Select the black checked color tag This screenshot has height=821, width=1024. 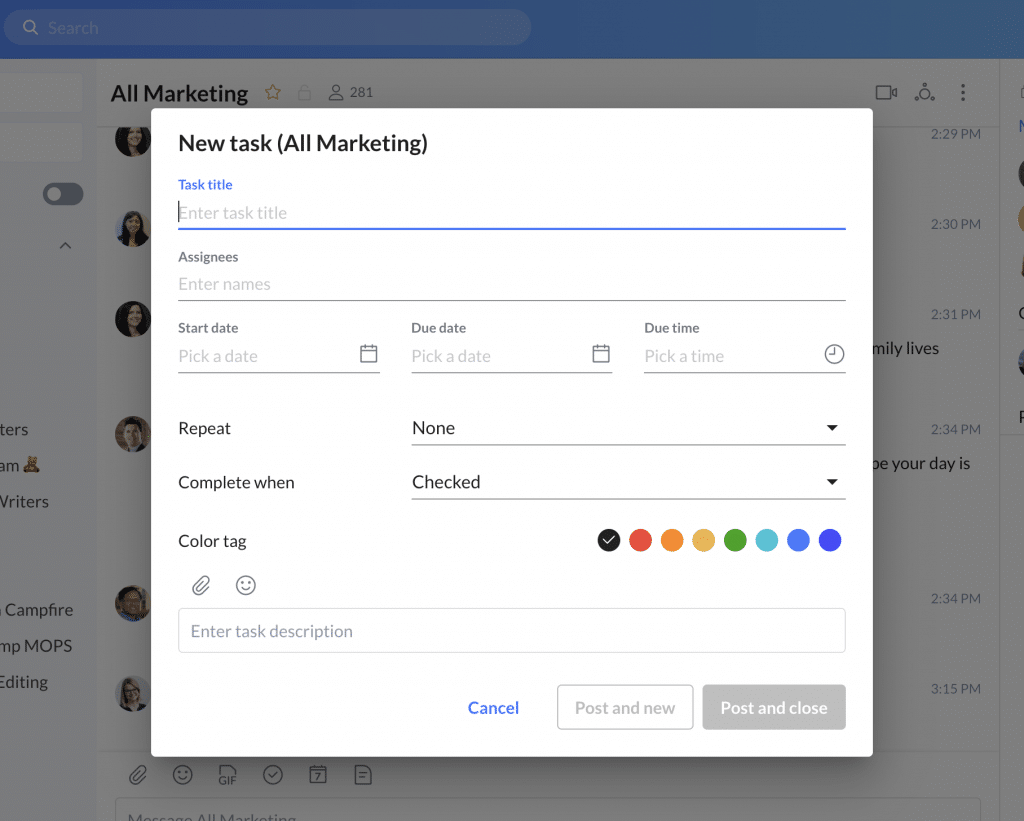tap(609, 541)
